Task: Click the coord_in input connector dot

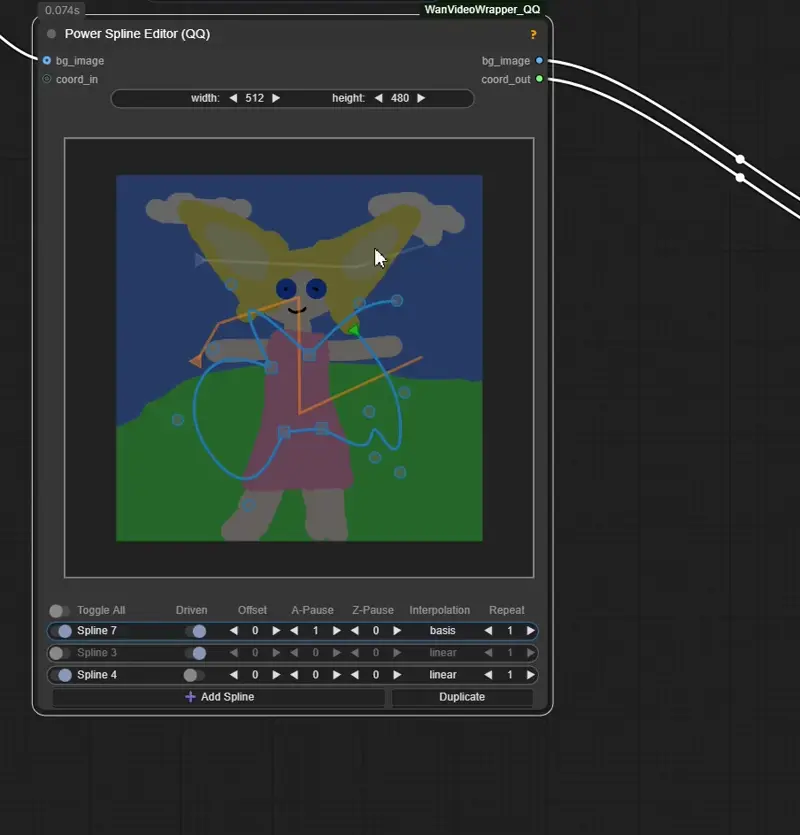Action: click(47, 79)
